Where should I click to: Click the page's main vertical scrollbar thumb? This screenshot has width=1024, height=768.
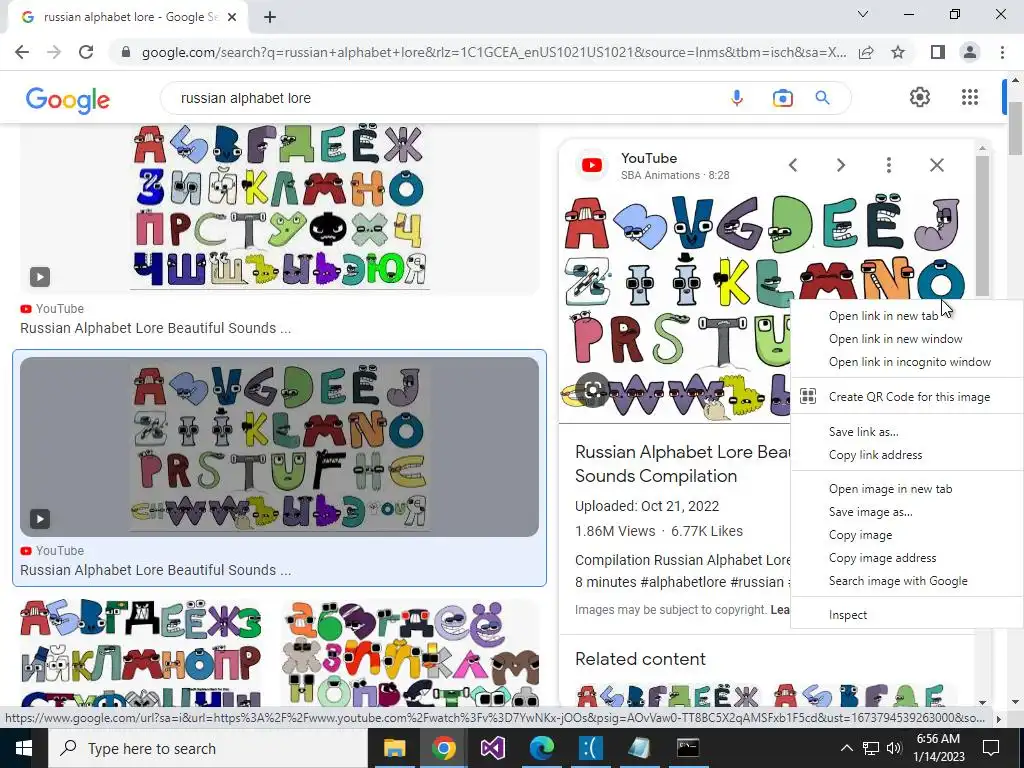pyautogui.click(x=1015, y=129)
